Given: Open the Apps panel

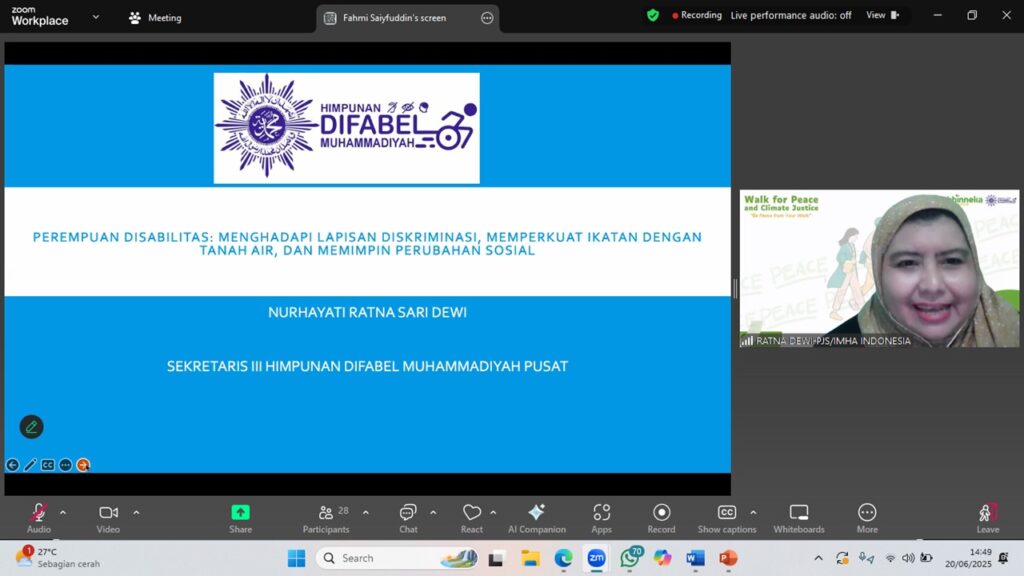Looking at the screenshot, I should (x=601, y=519).
